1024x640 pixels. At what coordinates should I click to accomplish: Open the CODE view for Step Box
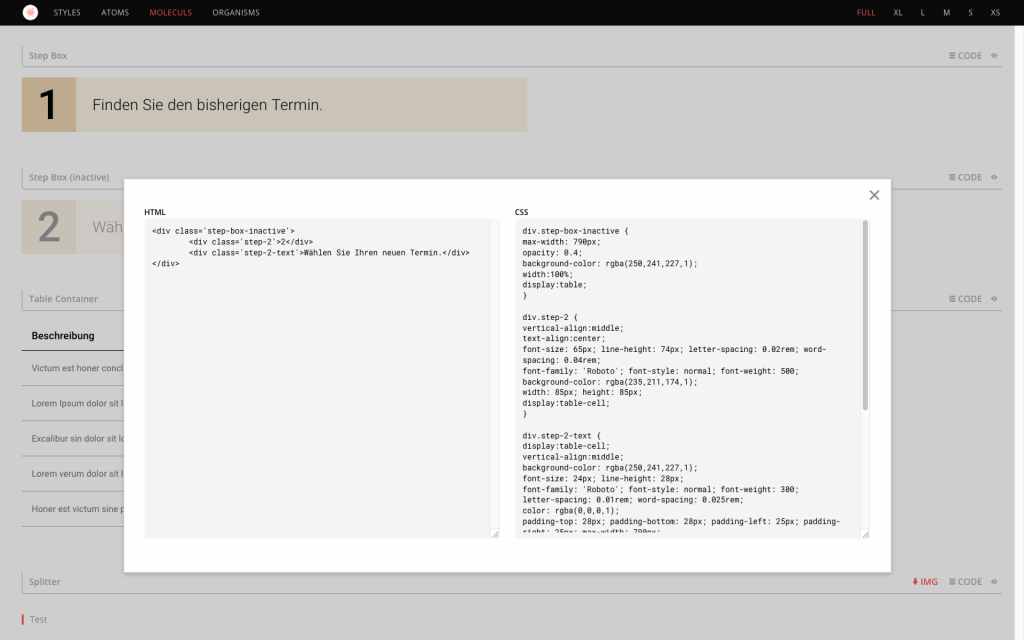point(968,55)
